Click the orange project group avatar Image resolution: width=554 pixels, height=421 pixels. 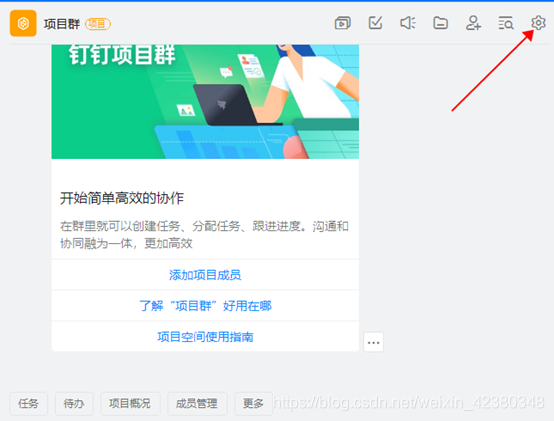23,23
